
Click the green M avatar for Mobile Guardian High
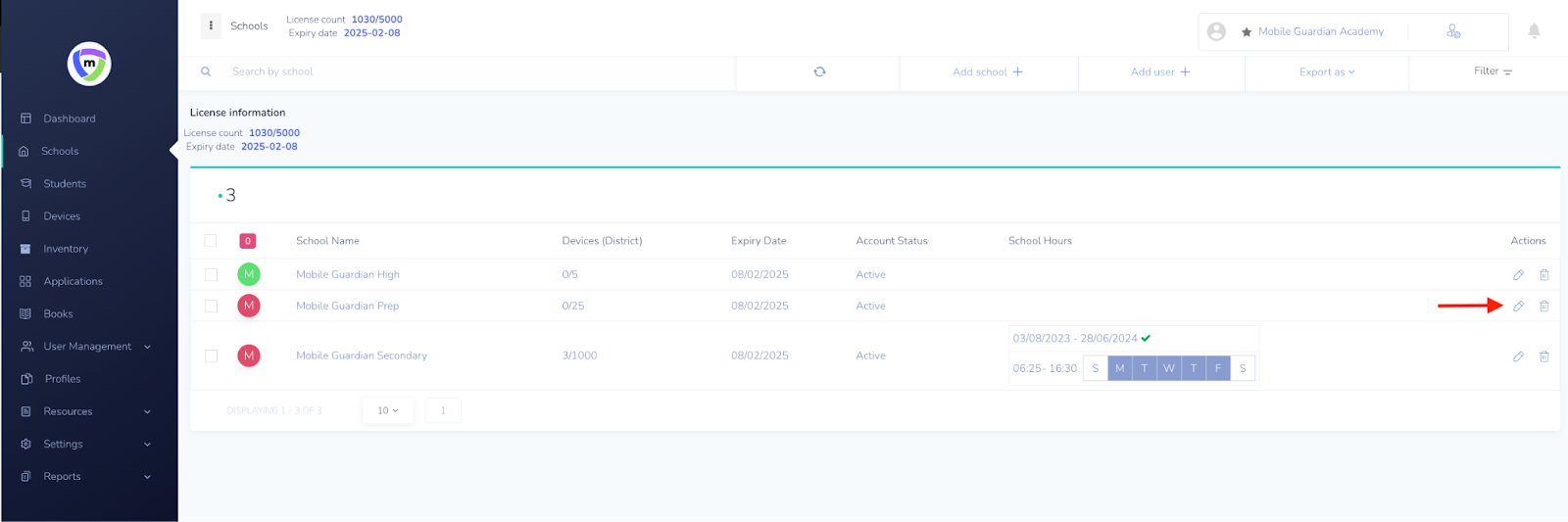click(249, 274)
